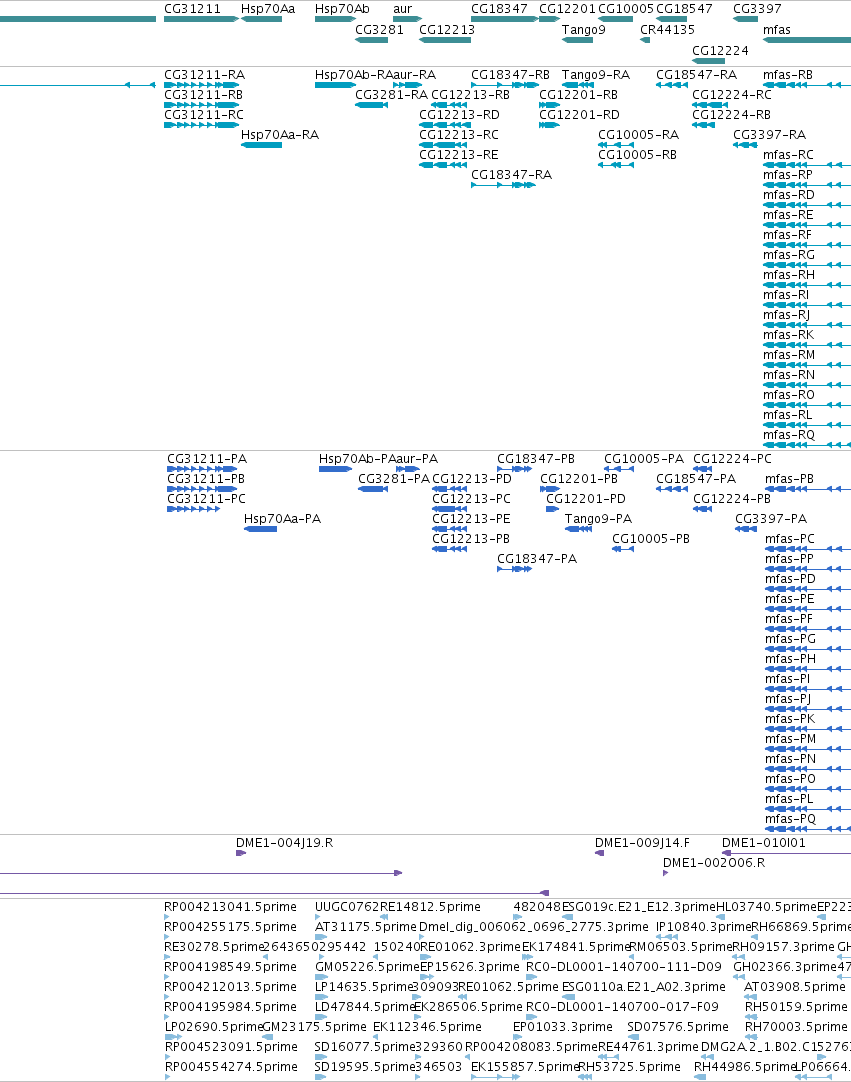Click the CG31211 gene label

(193, 9)
